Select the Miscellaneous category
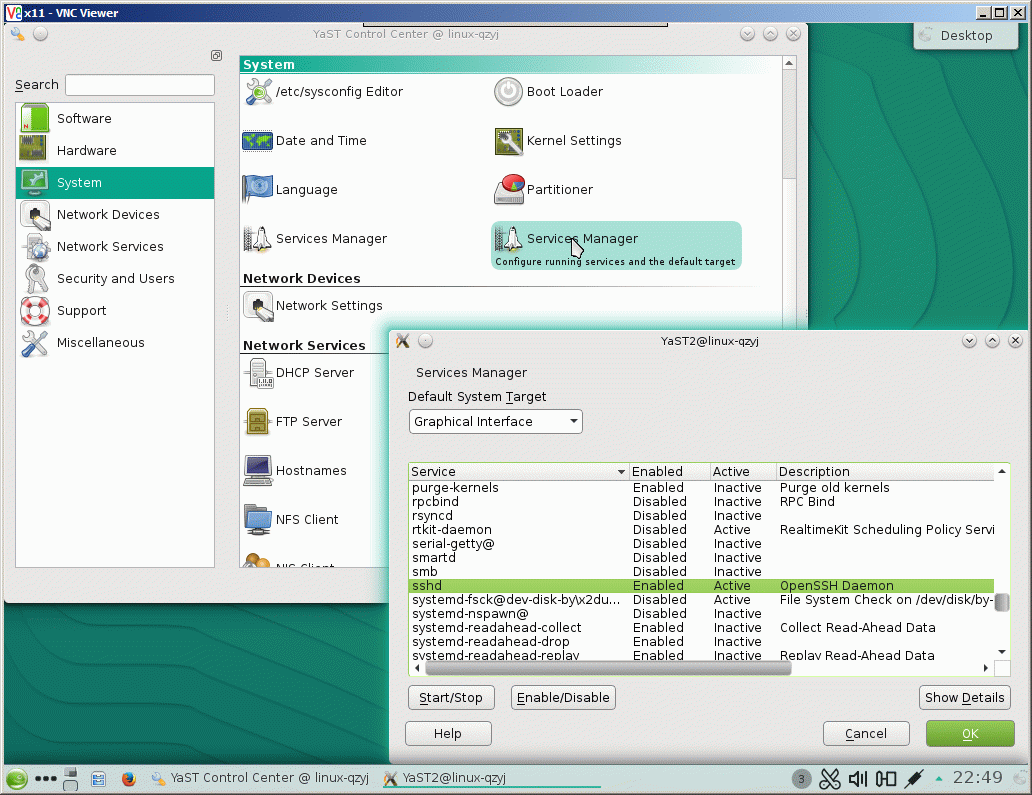The width and height of the screenshot is (1032, 795). pos(115,343)
